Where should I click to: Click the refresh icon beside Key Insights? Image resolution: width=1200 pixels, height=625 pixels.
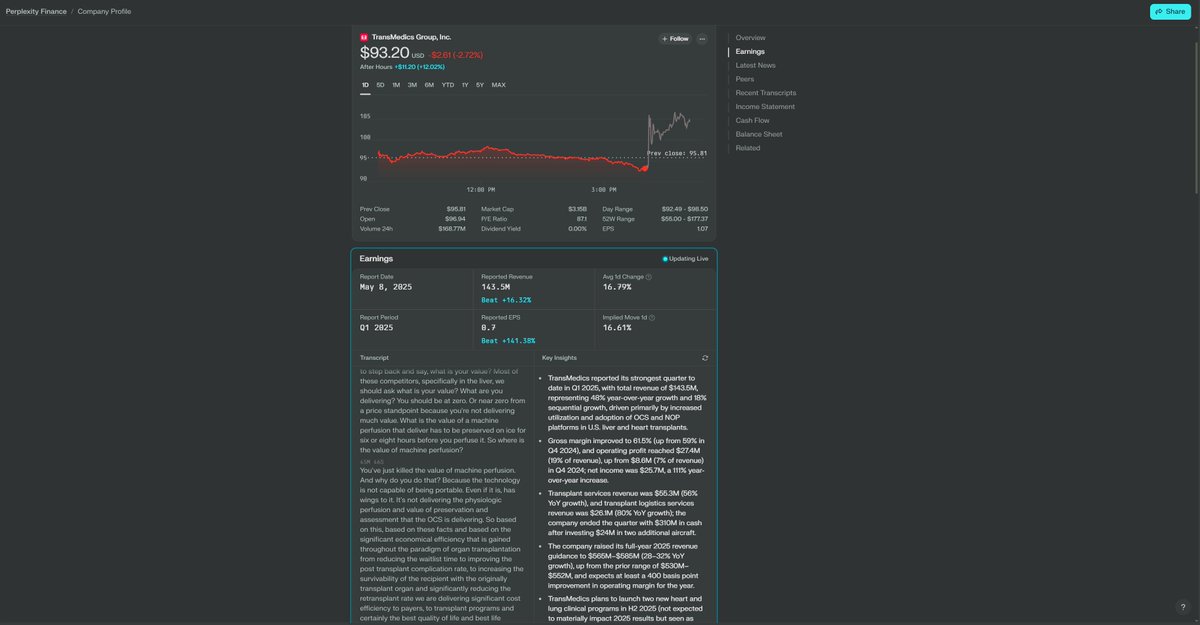[705, 357]
